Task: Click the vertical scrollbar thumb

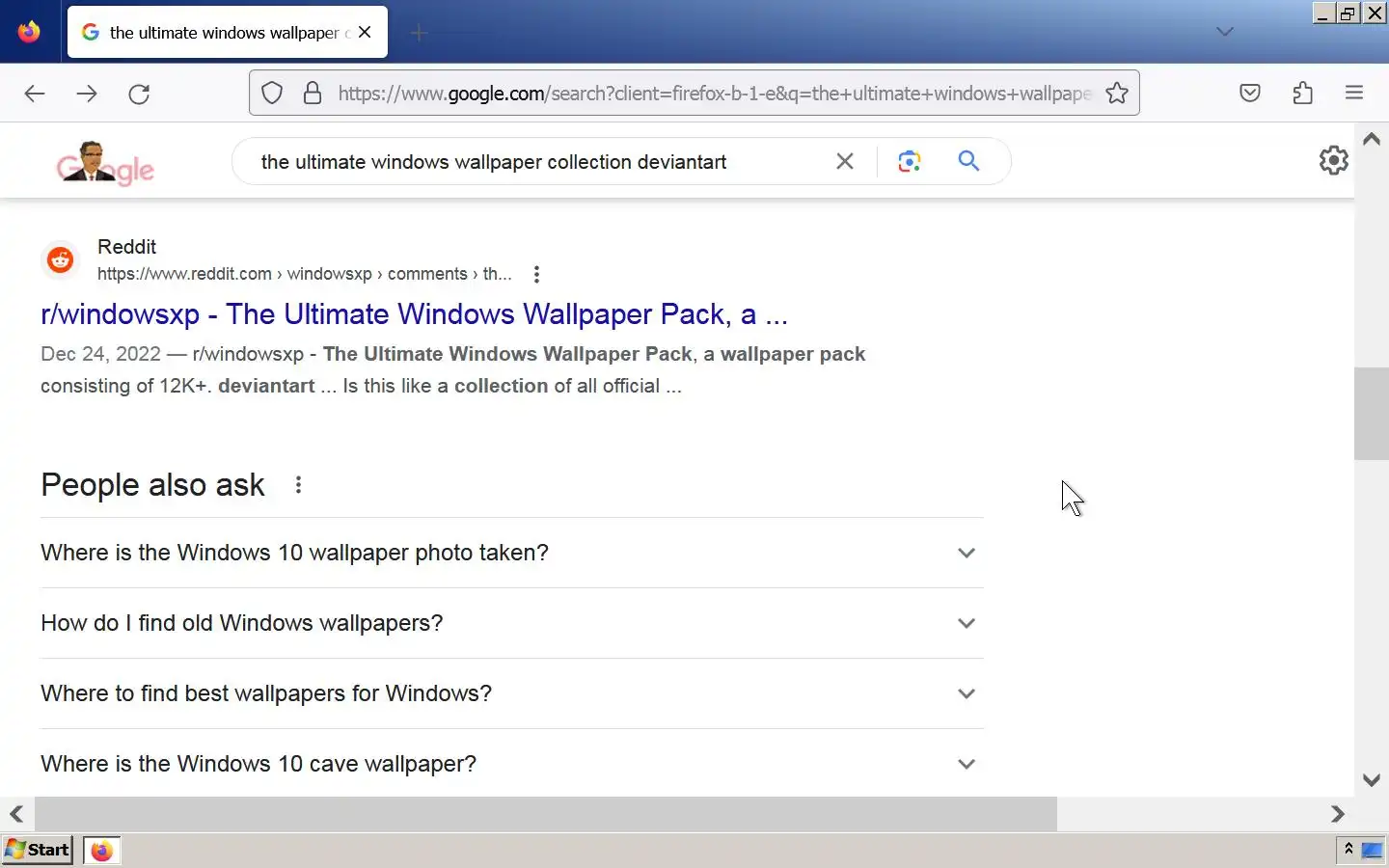Action: [1372, 414]
